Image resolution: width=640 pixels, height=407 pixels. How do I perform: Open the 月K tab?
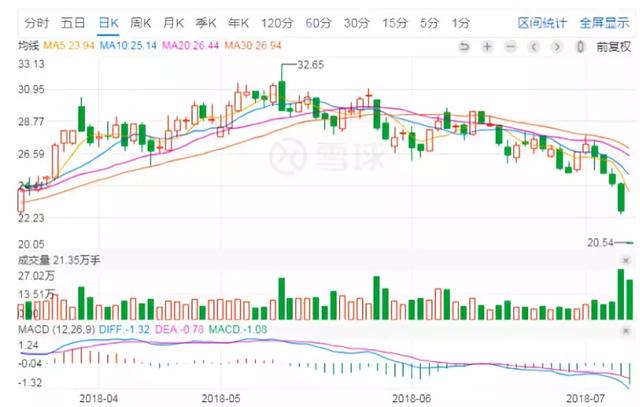pyautogui.click(x=173, y=23)
